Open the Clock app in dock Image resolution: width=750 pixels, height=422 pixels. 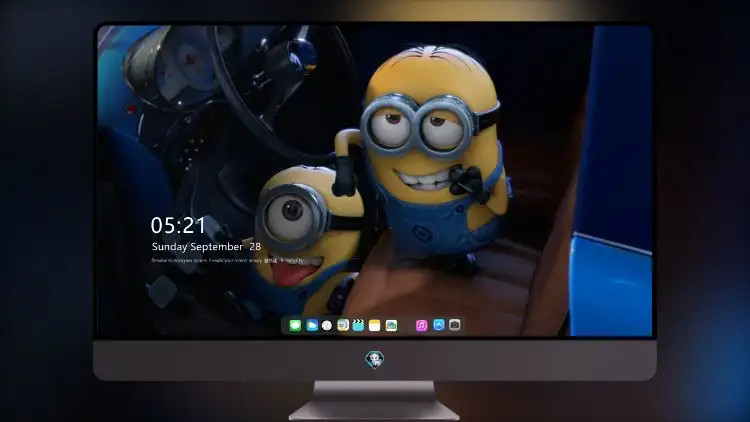point(327,325)
